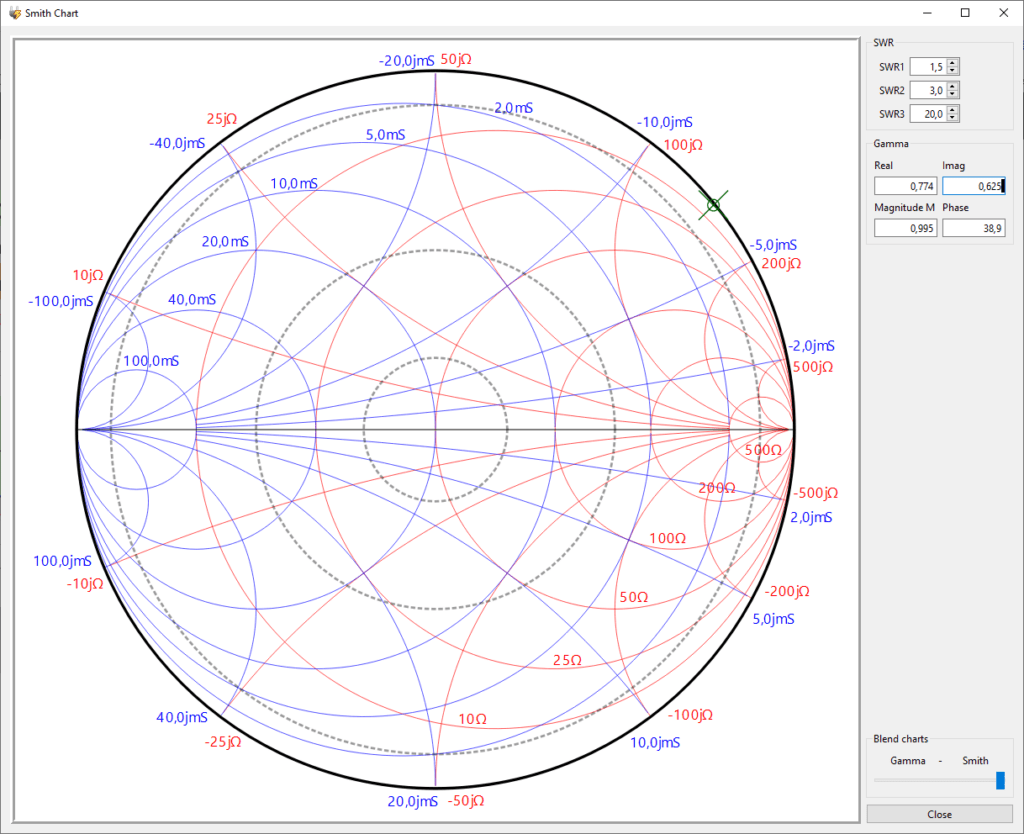Click the 50Ω resistance label

(633, 598)
